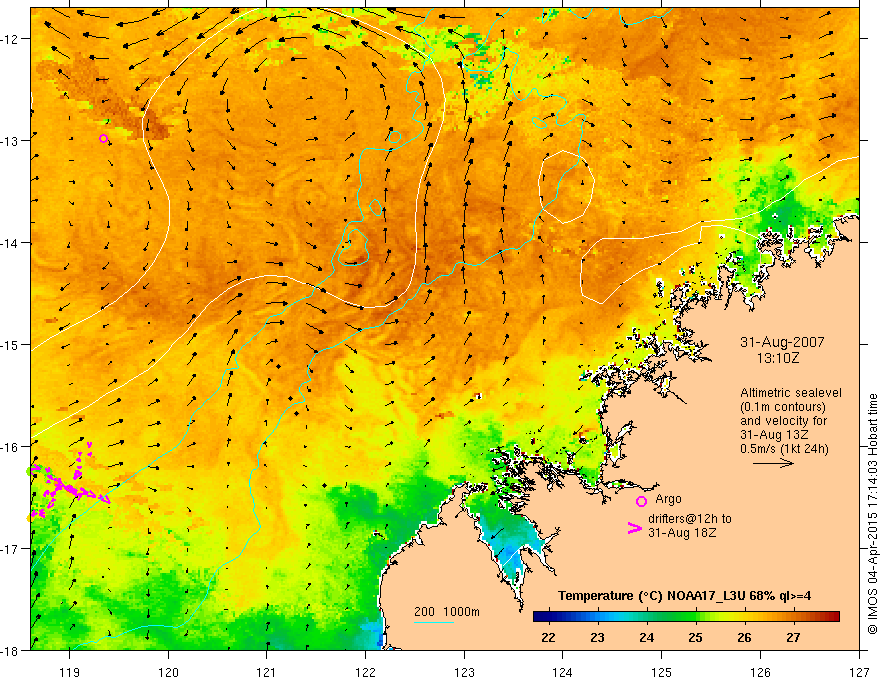Click the '125' longitude axis label
The image size is (880, 680).
tap(662, 672)
